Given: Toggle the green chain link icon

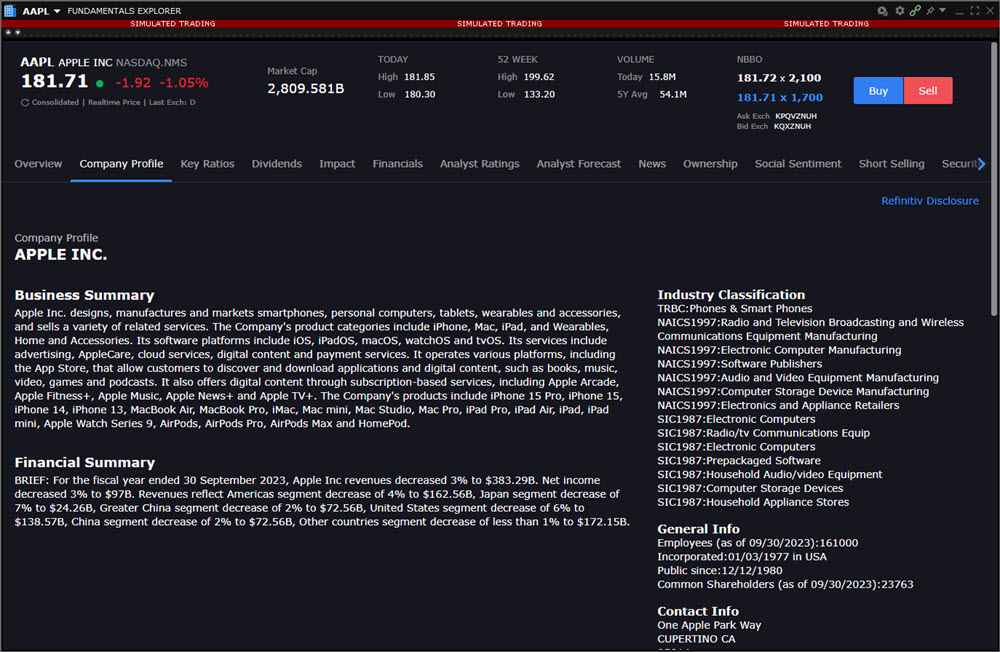Looking at the screenshot, I should click(915, 10).
